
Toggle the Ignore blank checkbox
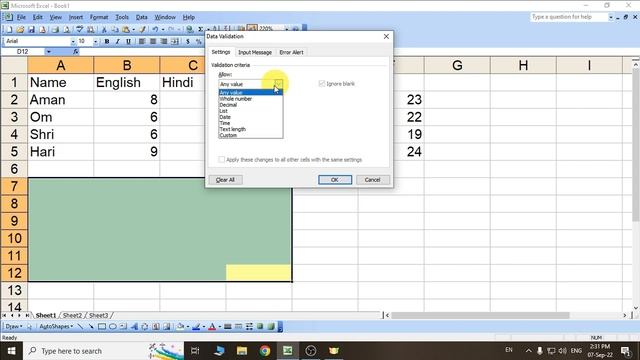click(322, 84)
